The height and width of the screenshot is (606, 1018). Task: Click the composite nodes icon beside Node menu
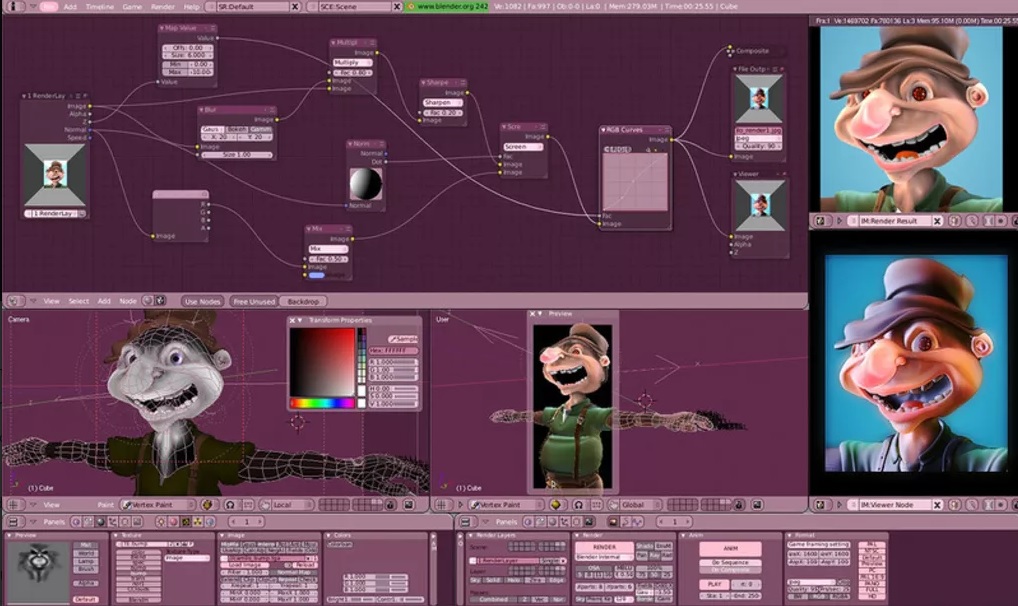click(x=159, y=300)
